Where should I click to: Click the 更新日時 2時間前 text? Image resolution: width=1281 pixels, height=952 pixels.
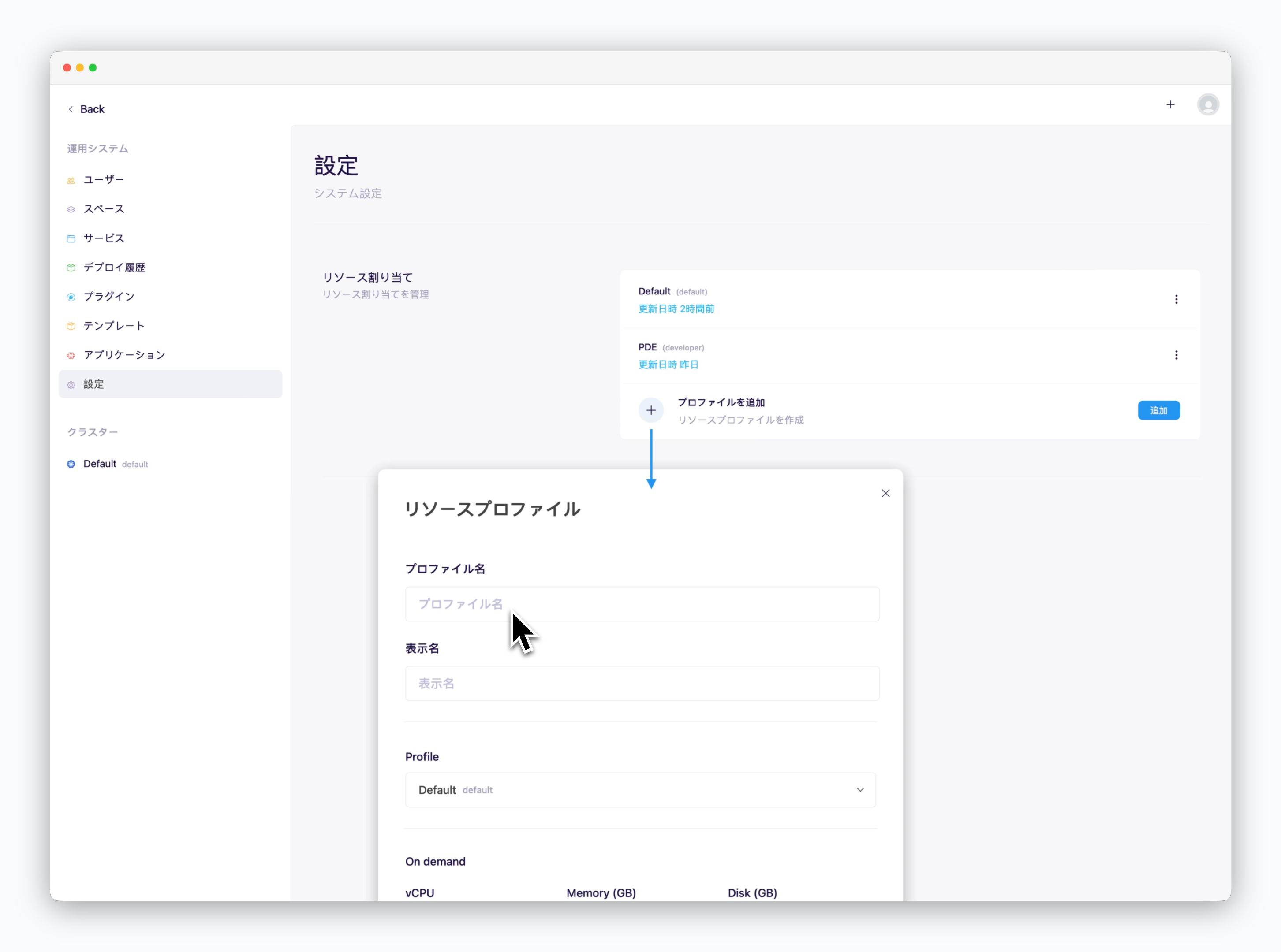[676, 309]
